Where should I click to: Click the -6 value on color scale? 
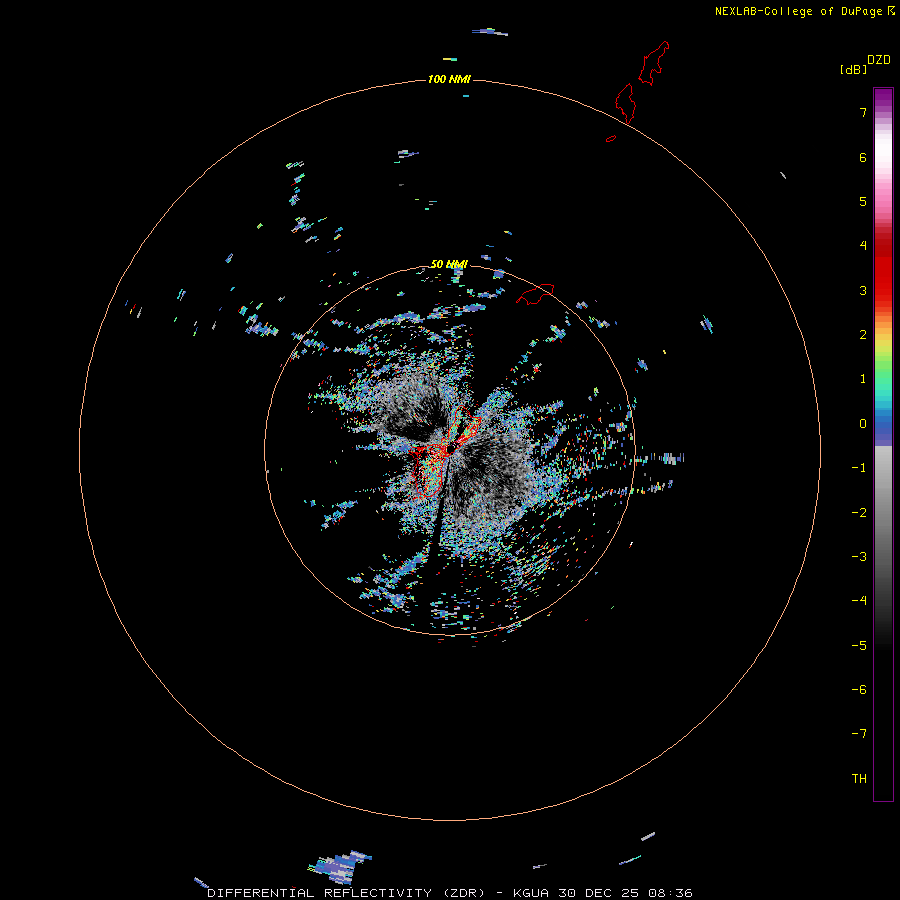coord(859,690)
